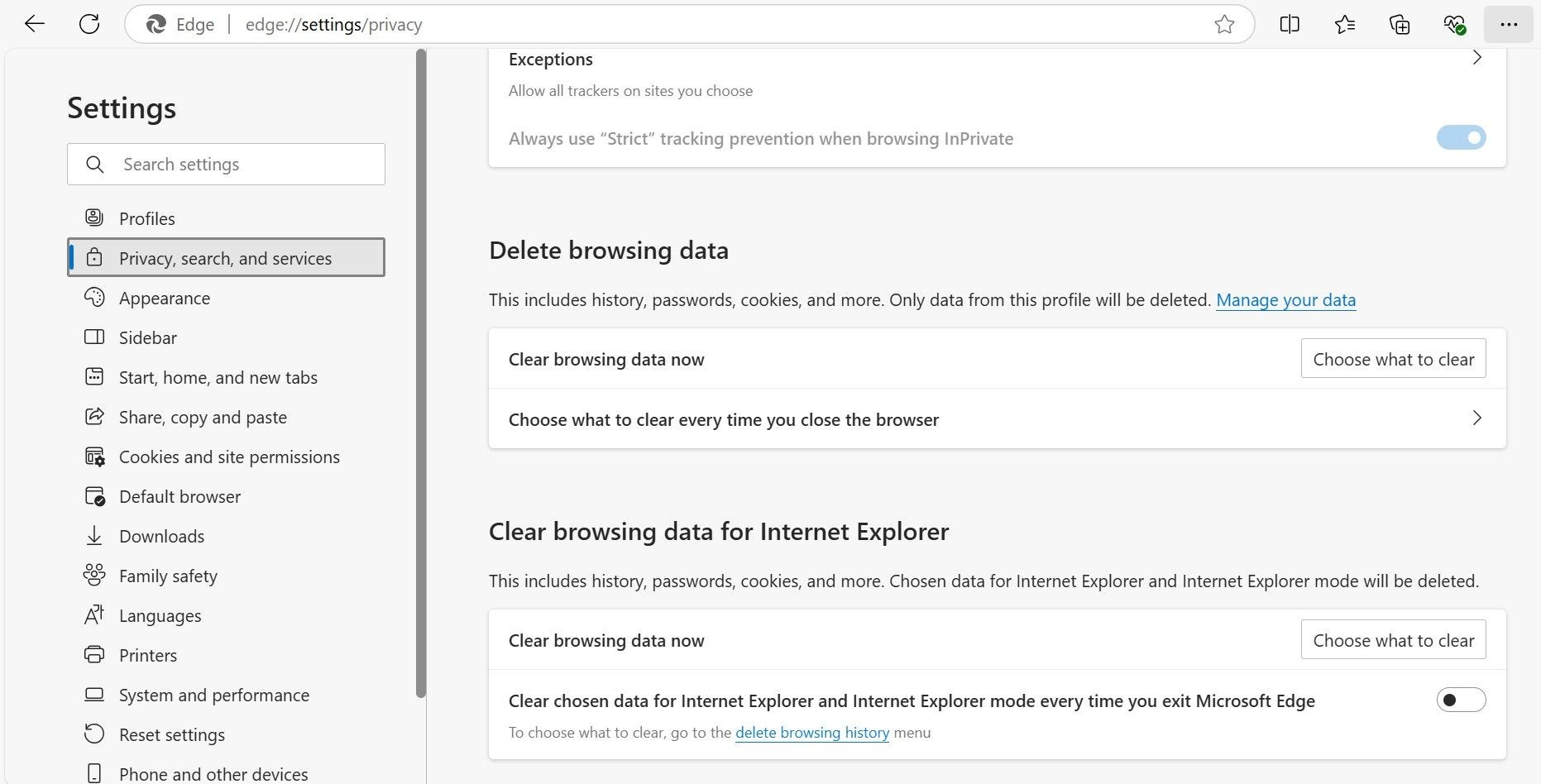Open Start, home, and new tabs settings

(226, 377)
